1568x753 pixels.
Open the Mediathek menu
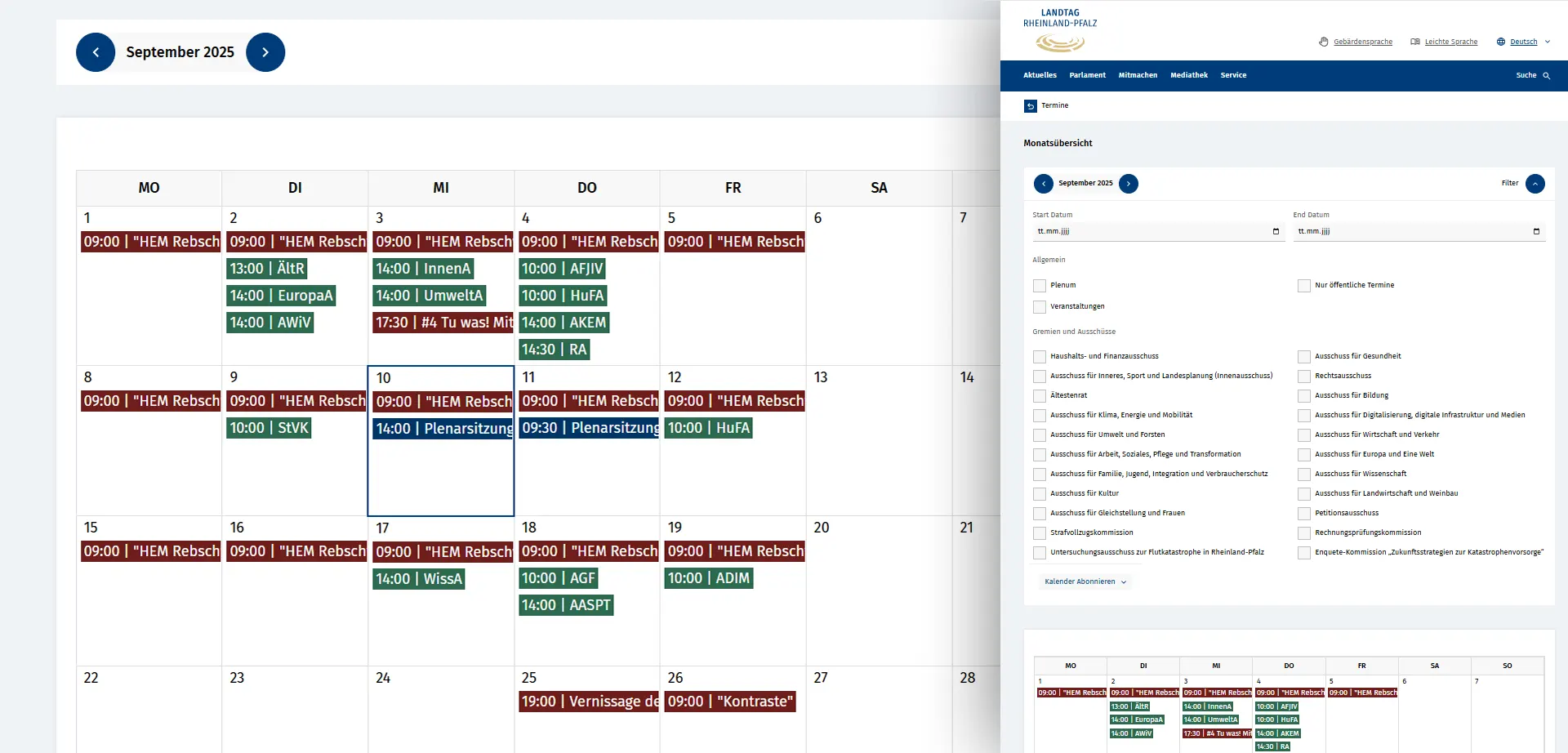click(1188, 75)
